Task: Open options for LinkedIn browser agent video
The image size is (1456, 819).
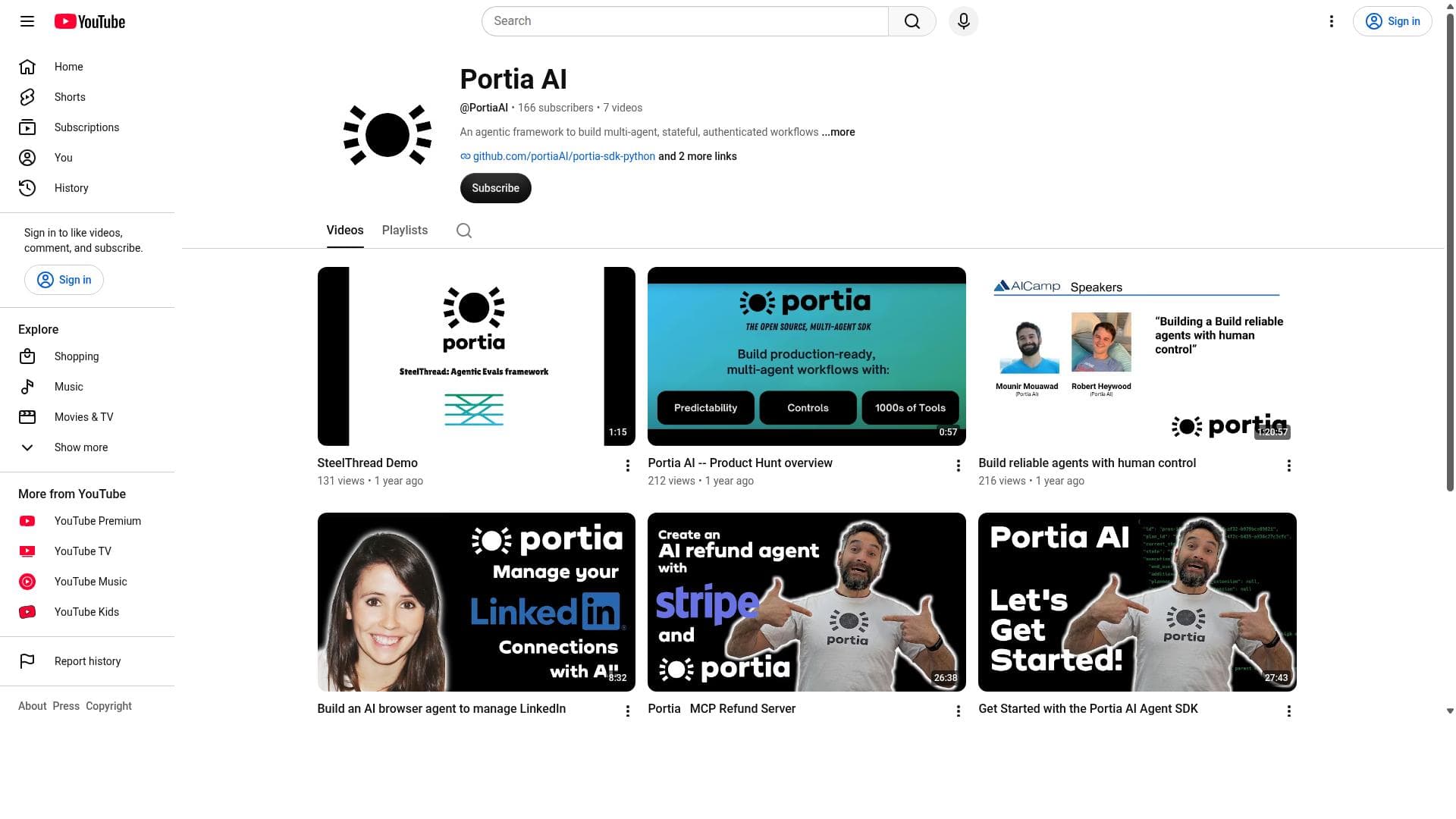Action: click(x=627, y=711)
